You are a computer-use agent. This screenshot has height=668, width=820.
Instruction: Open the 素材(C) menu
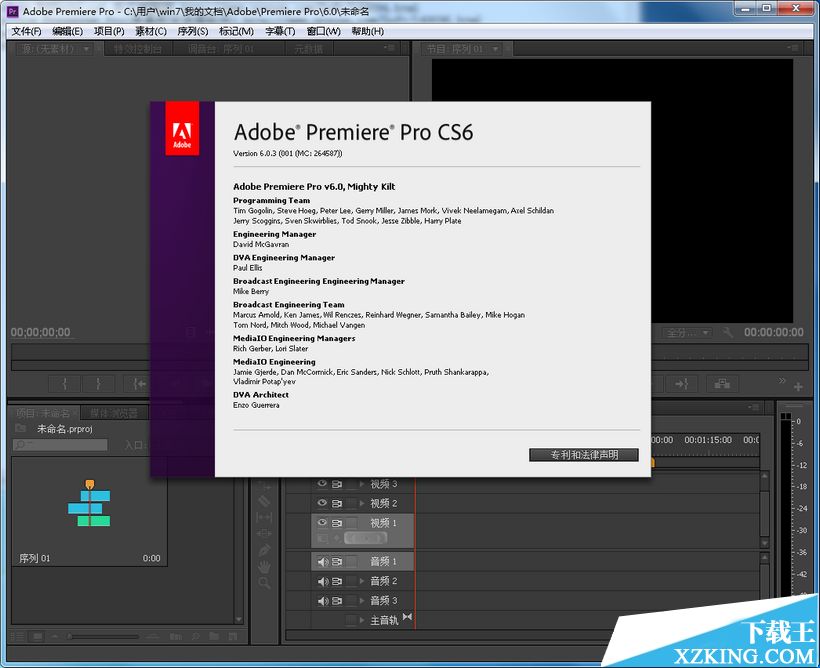[151, 31]
